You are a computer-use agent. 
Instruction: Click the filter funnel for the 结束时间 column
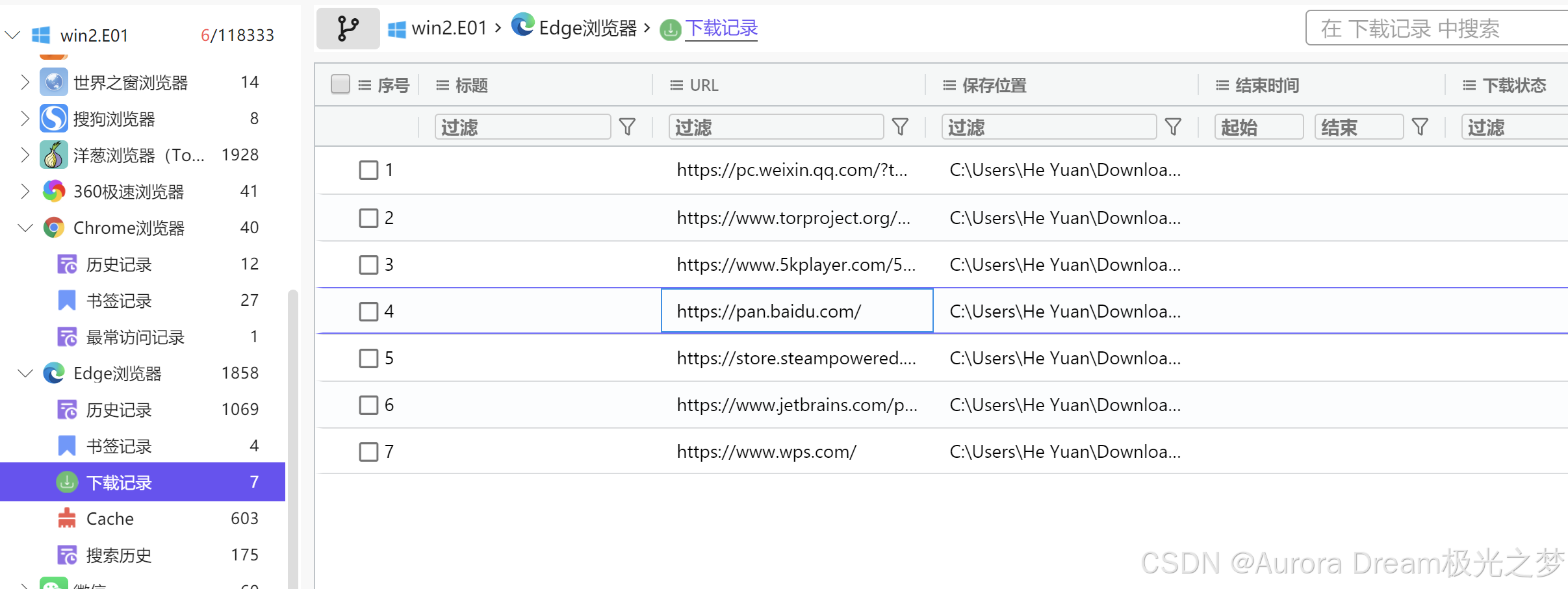point(1420,127)
